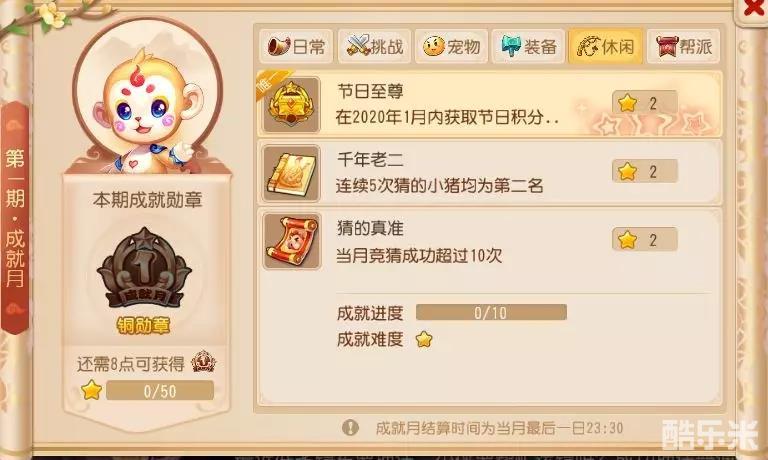The height and width of the screenshot is (460, 768).
Task: Click the golden trophy icon for 节日至尊
Action: [291, 104]
